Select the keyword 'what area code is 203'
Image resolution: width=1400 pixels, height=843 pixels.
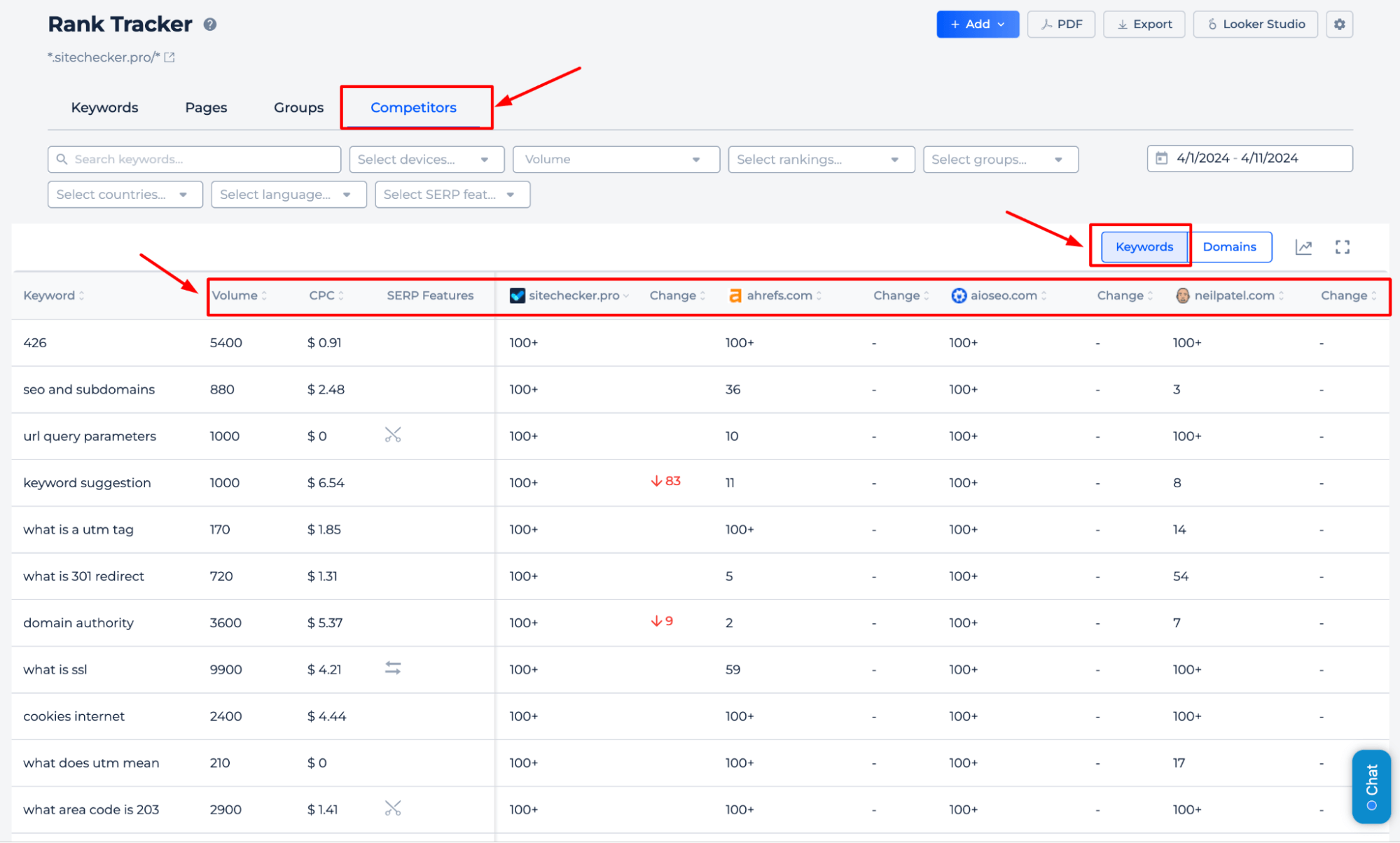click(91, 809)
